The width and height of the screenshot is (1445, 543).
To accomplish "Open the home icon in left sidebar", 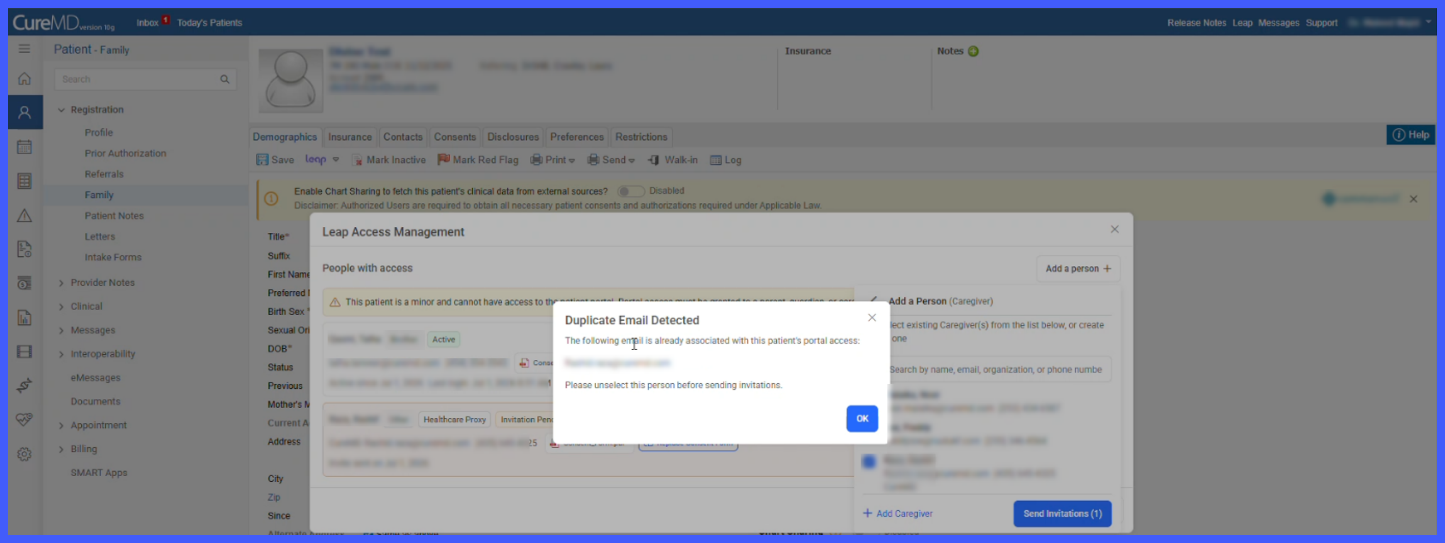I will (x=24, y=79).
